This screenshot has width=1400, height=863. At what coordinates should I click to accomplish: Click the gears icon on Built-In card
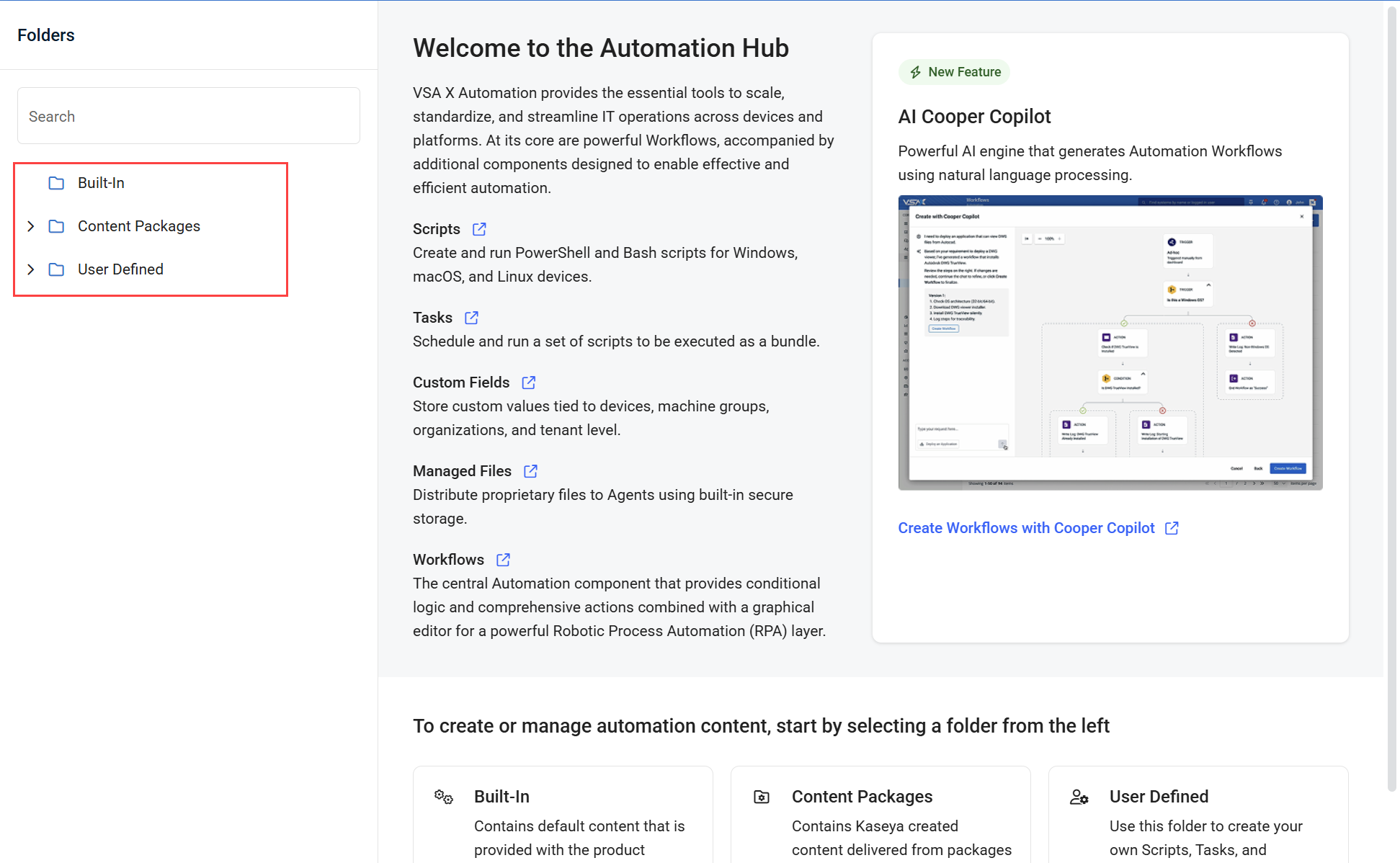[444, 797]
